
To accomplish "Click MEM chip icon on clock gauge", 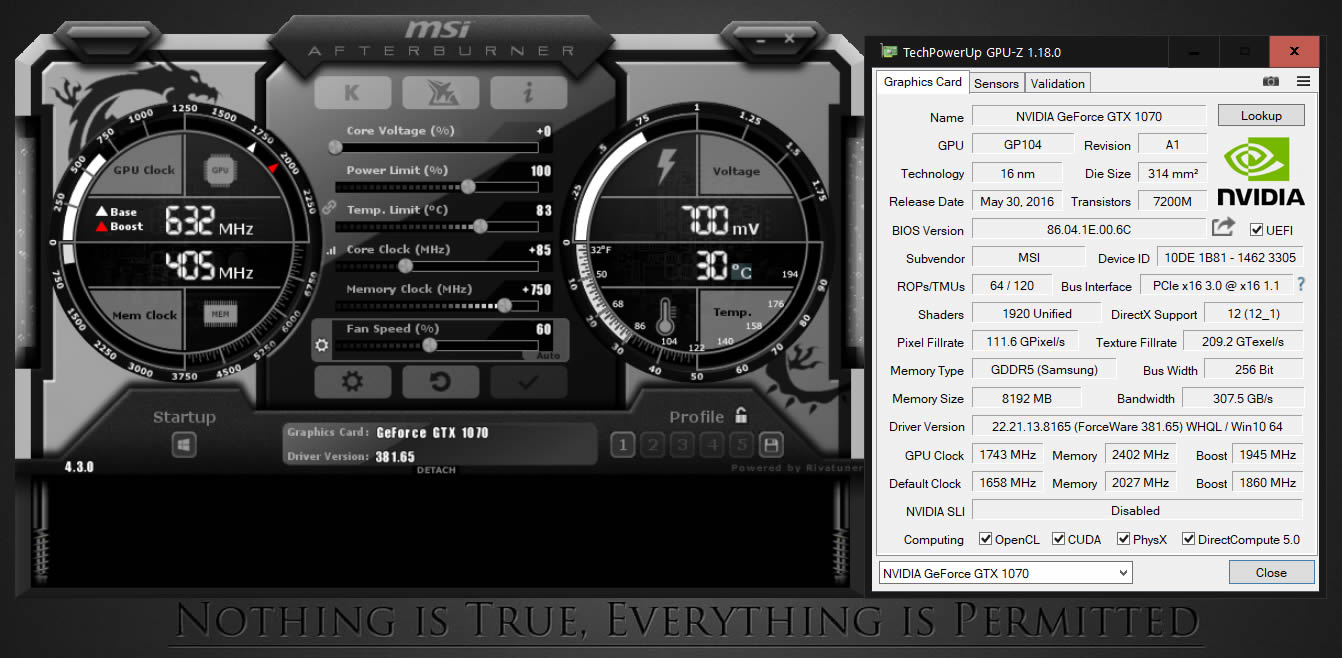I will point(221,314).
